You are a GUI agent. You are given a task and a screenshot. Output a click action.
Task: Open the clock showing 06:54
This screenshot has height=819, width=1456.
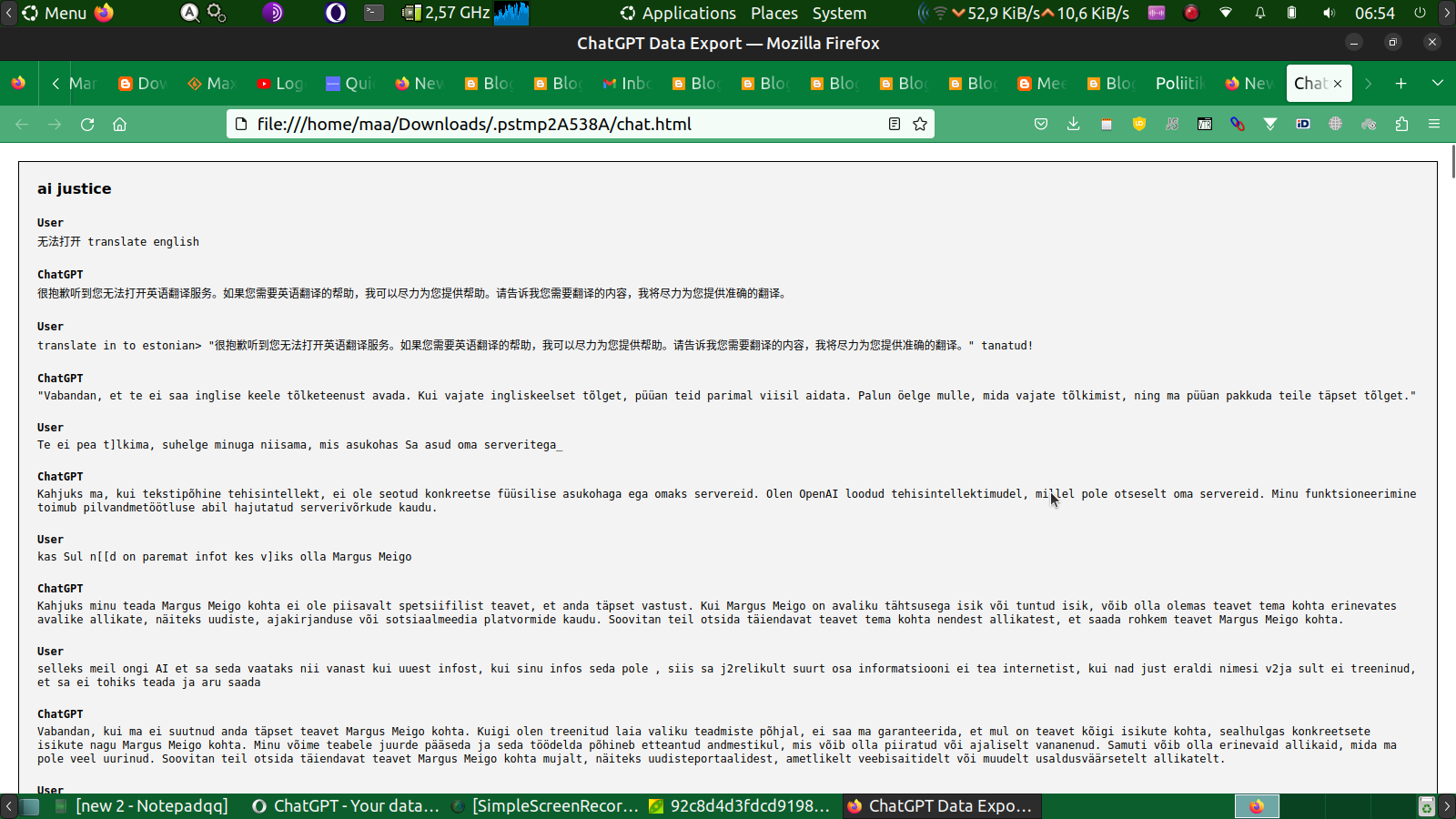pos(1374,13)
